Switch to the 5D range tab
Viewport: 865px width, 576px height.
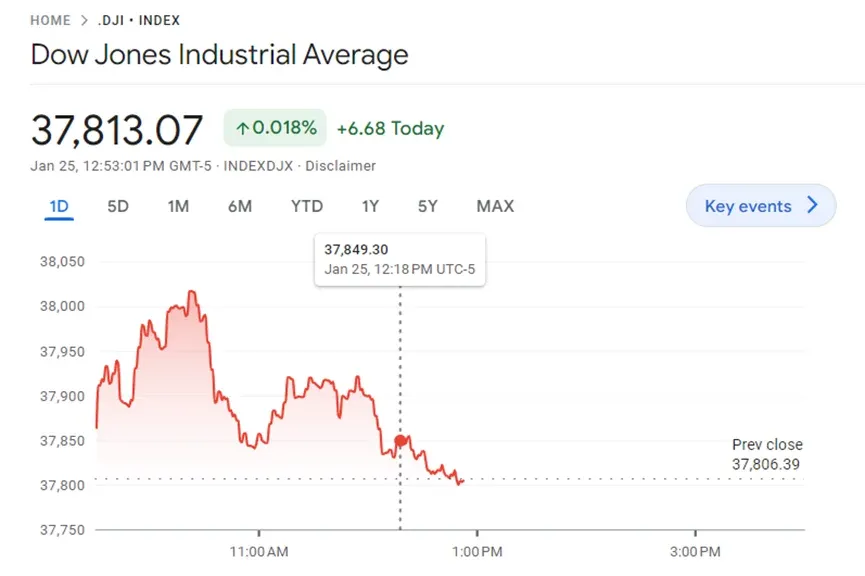click(118, 206)
